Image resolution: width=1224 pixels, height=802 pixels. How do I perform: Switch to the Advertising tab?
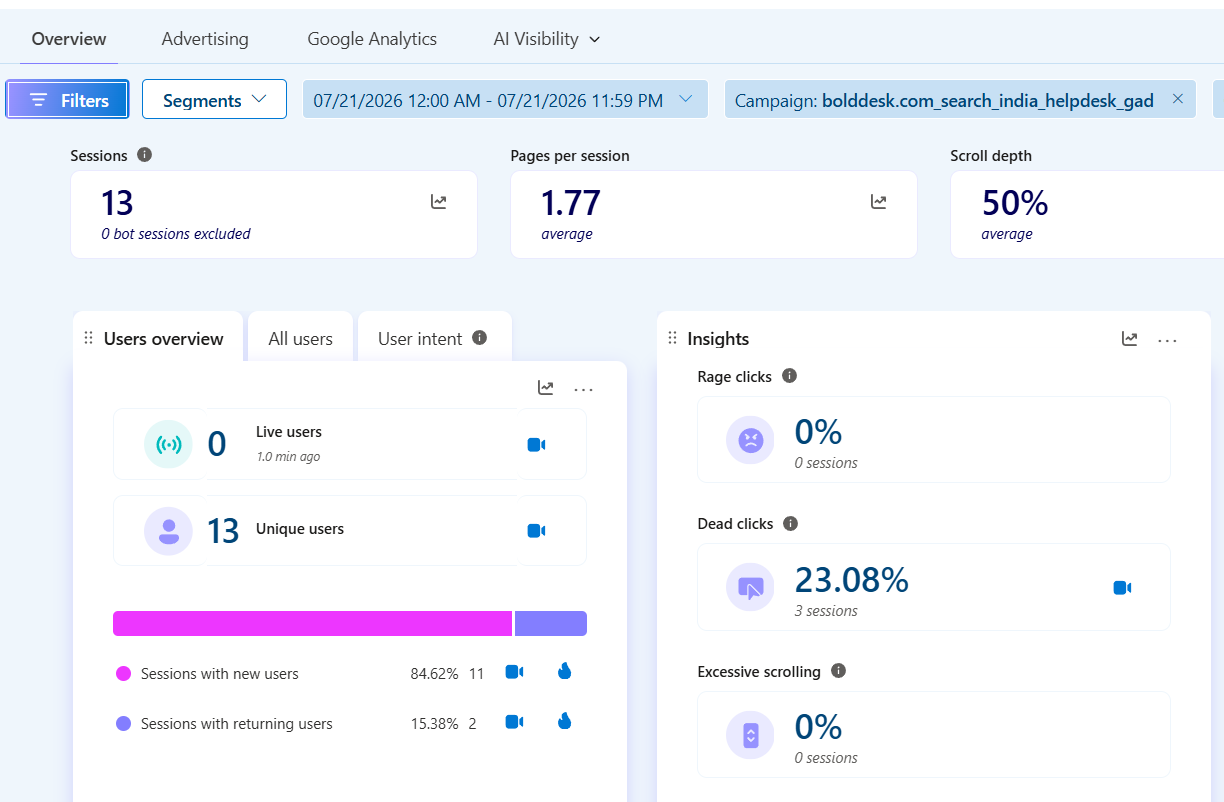coord(205,39)
